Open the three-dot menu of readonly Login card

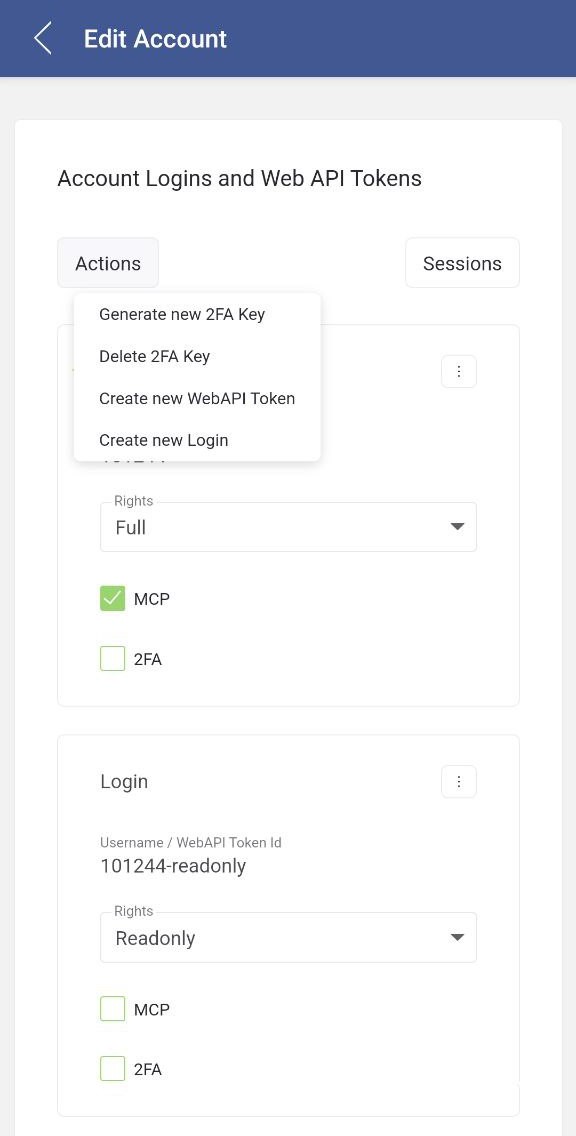point(459,782)
